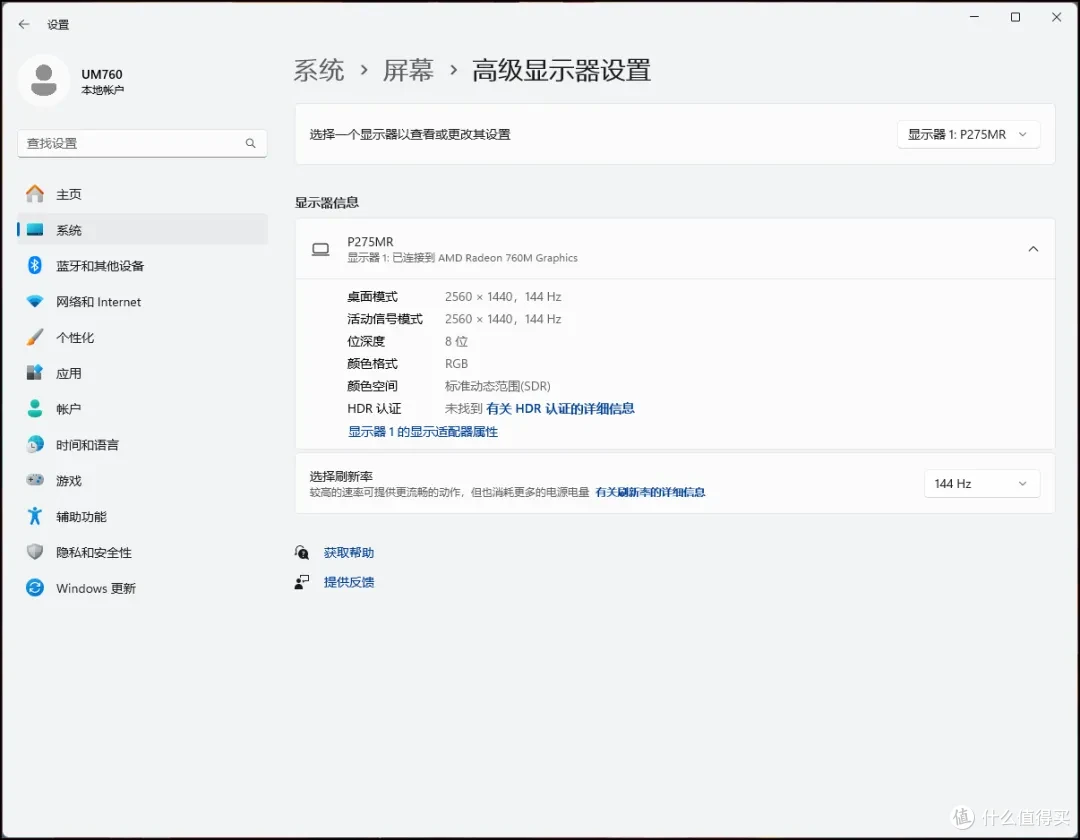
Task: Click the 位深度 value 8 位
Action: coord(456,342)
